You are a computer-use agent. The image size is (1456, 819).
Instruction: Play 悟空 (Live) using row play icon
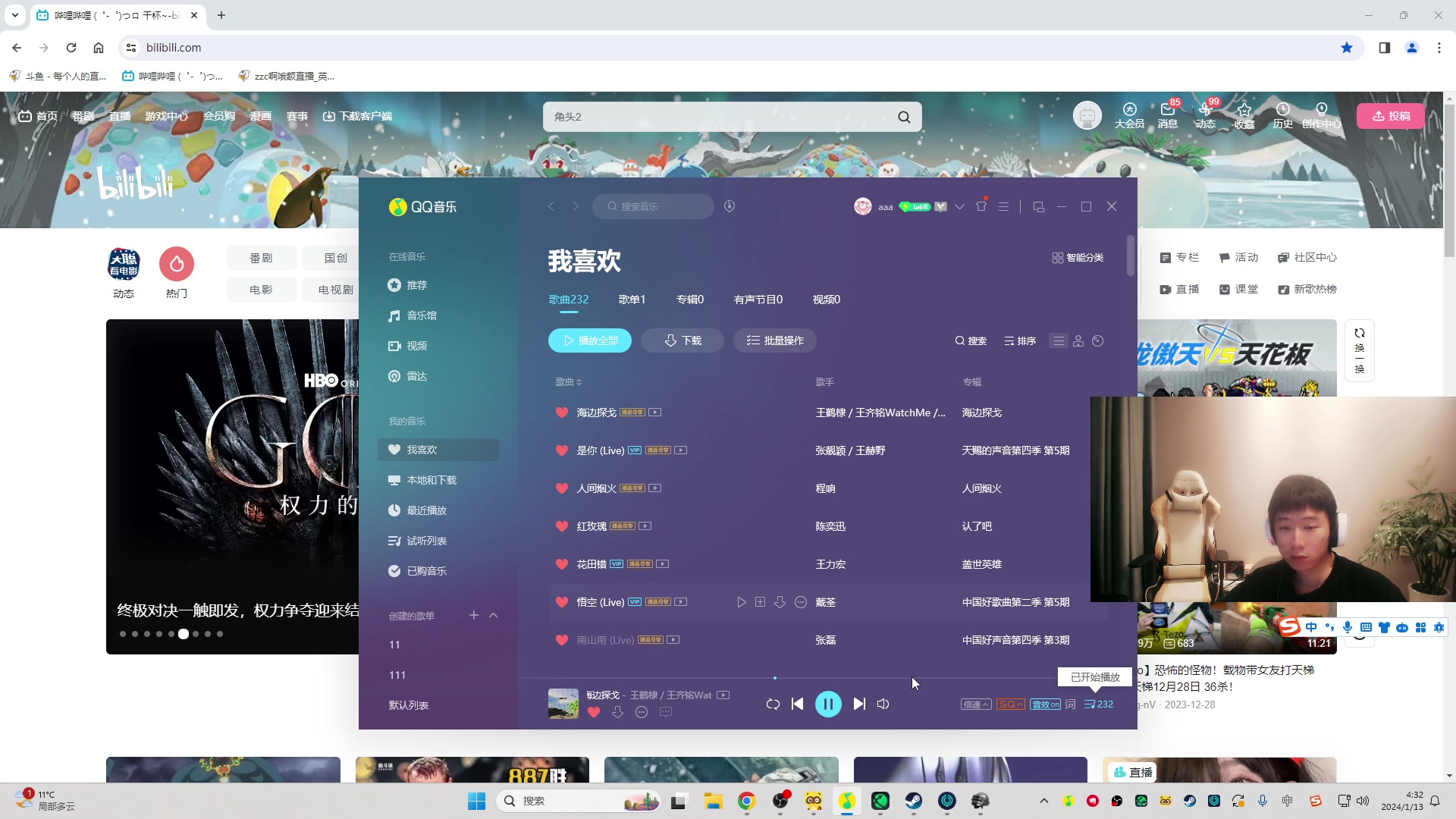pos(742,602)
